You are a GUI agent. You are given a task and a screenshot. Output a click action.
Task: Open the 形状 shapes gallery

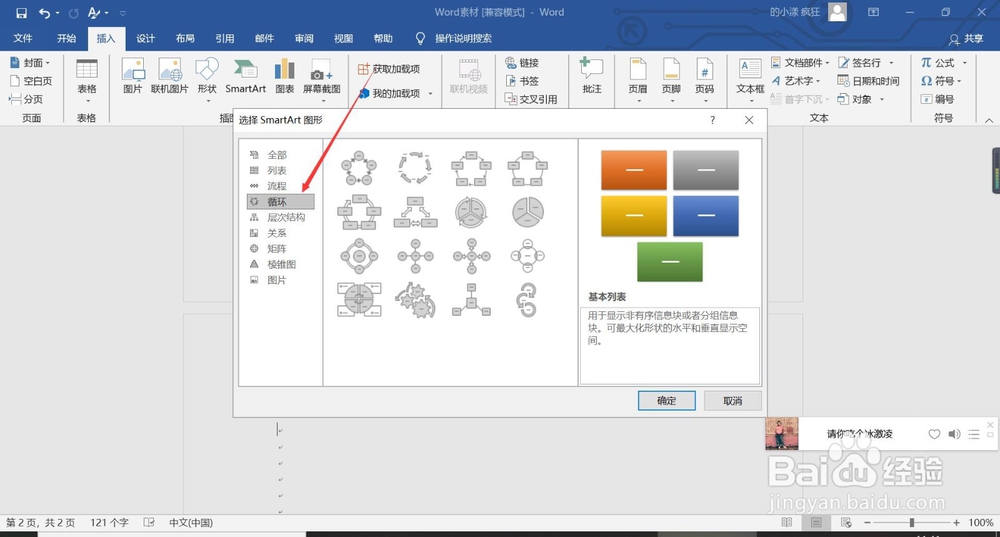pyautogui.click(x=207, y=79)
